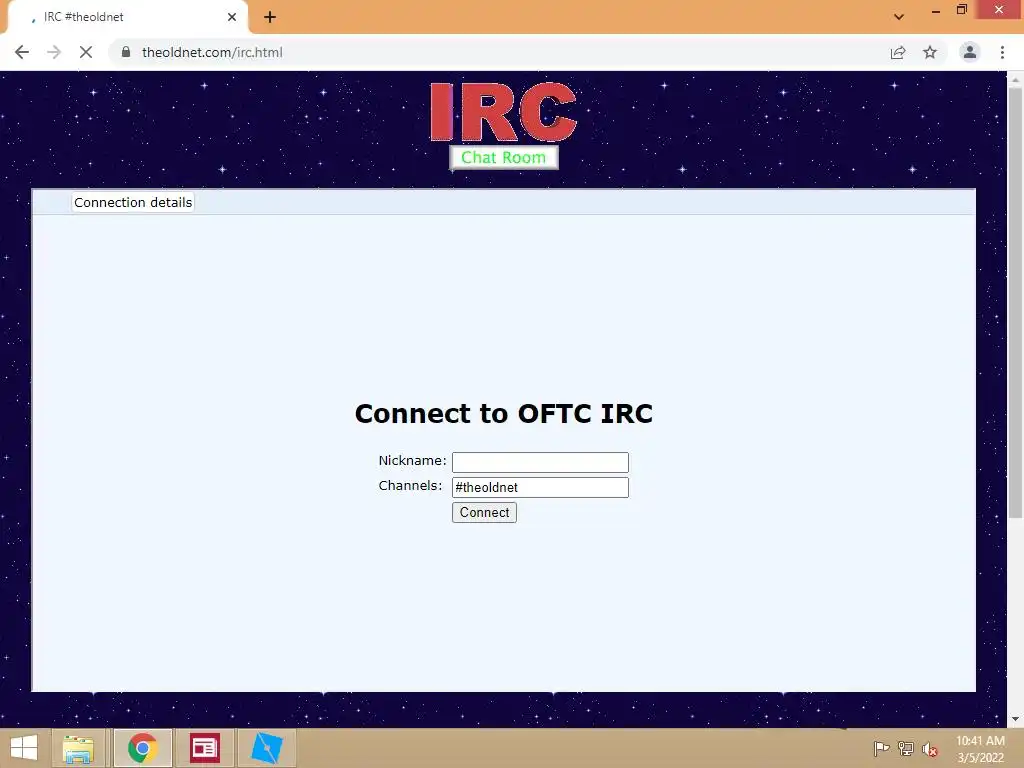1024x768 pixels.
Task: Open a new browser tab
Action: click(270, 17)
